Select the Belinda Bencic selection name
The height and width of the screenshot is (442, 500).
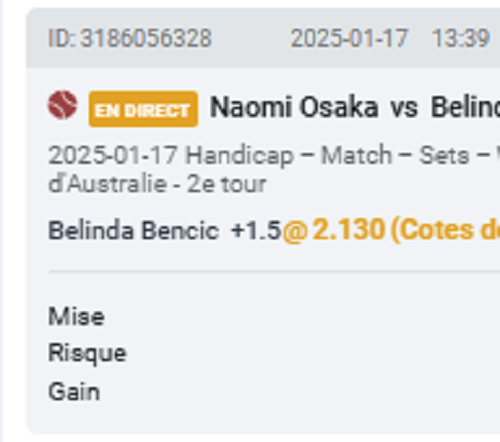(x=134, y=230)
